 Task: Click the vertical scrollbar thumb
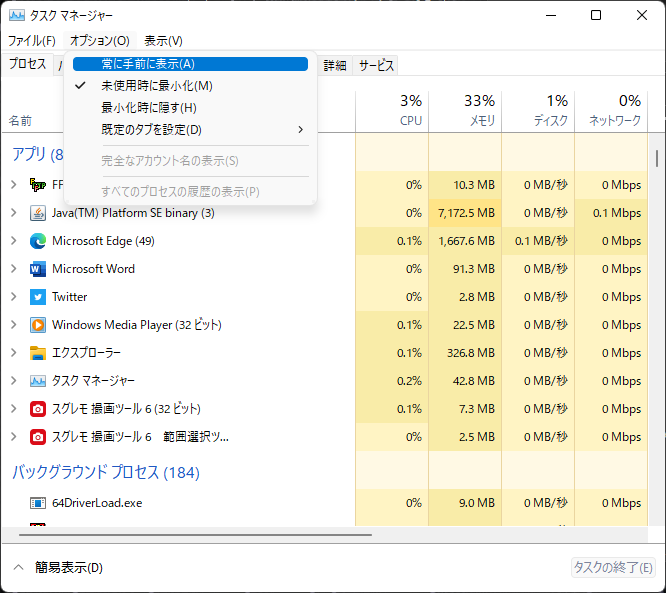(657, 158)
